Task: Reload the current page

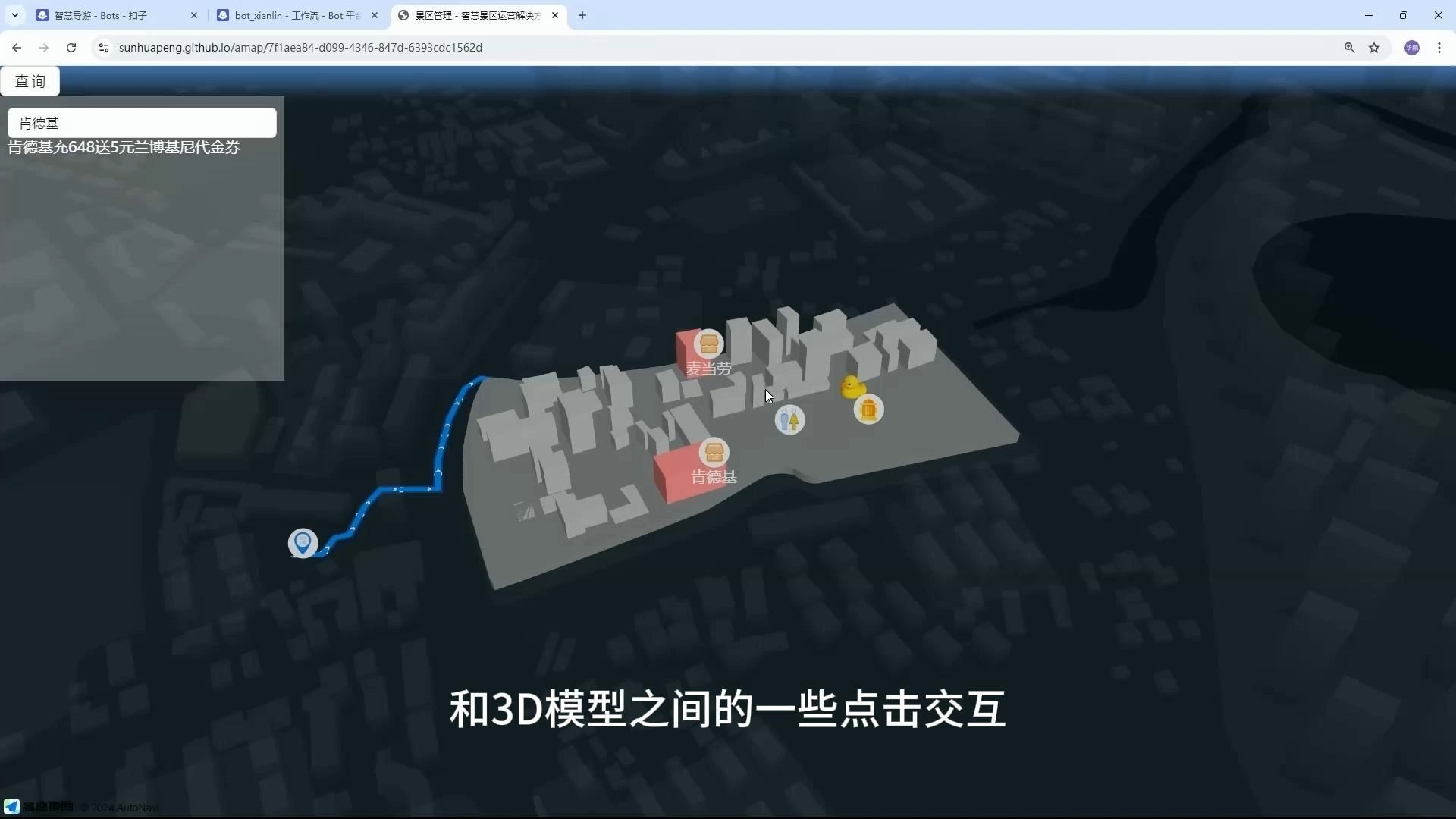Action: (x=71, y=48)
